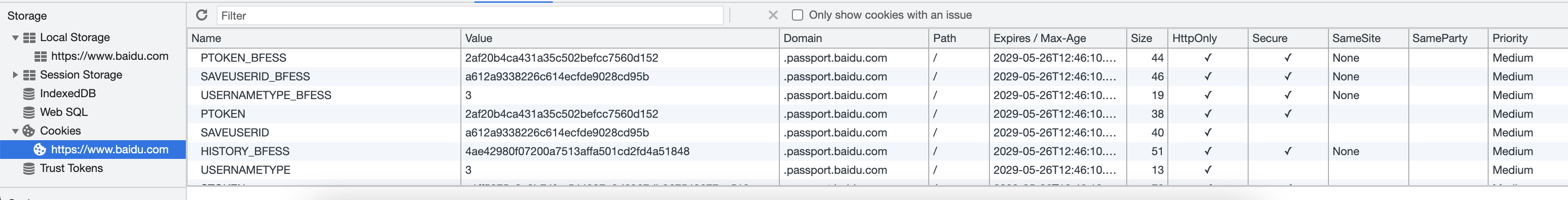Select the PTOKEN_BFESS cookie row
Image resolution: width=1568 pixels, height=200 pixels.
point(876,58)
